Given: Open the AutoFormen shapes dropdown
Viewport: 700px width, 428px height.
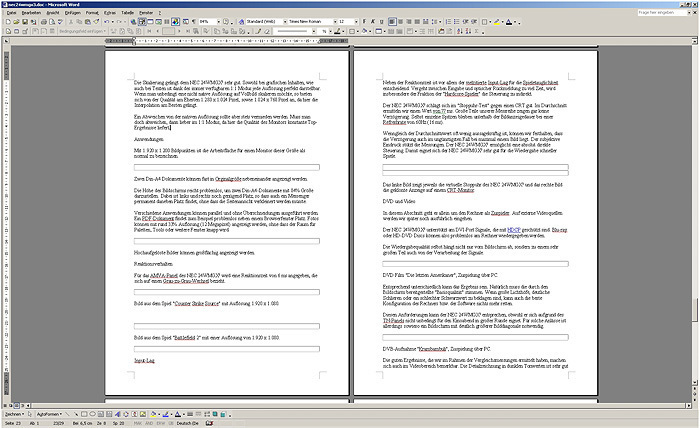Looking at the screenshot, I should pyautogui.click(x=50, y=414).
